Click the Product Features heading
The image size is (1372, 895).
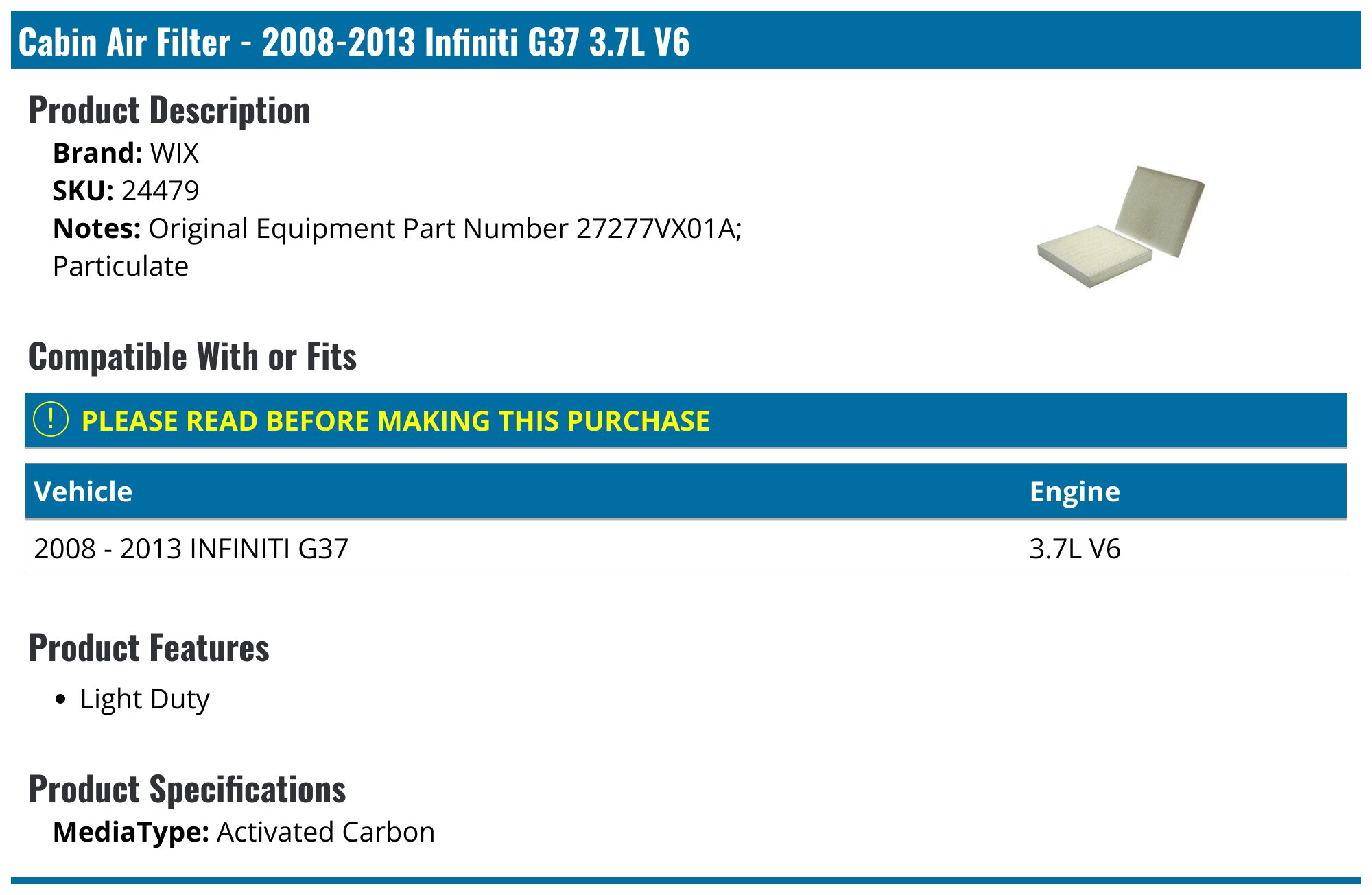coord(149,648)
